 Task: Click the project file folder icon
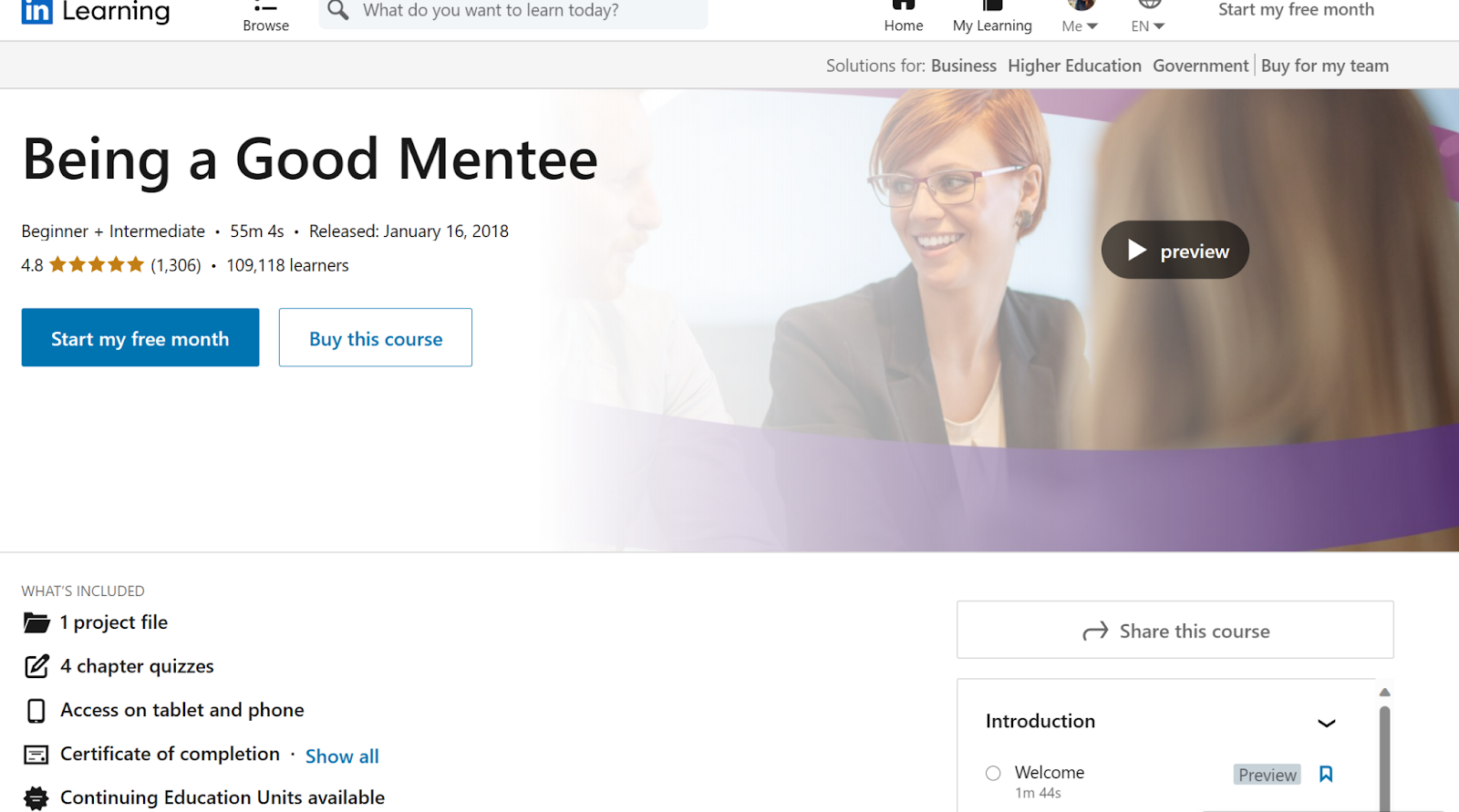coord(36,622)
